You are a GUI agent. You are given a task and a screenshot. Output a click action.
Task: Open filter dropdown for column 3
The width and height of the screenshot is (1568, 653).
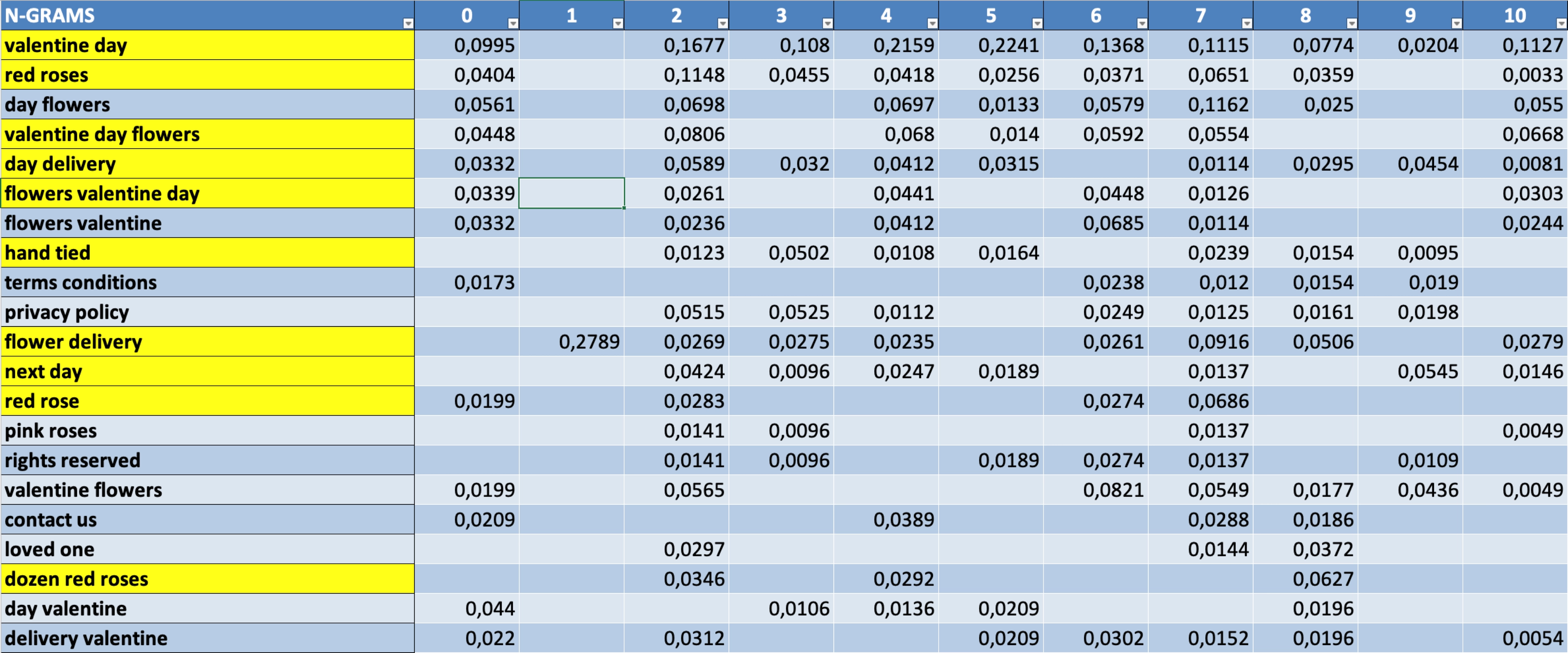tap(827, 23)
